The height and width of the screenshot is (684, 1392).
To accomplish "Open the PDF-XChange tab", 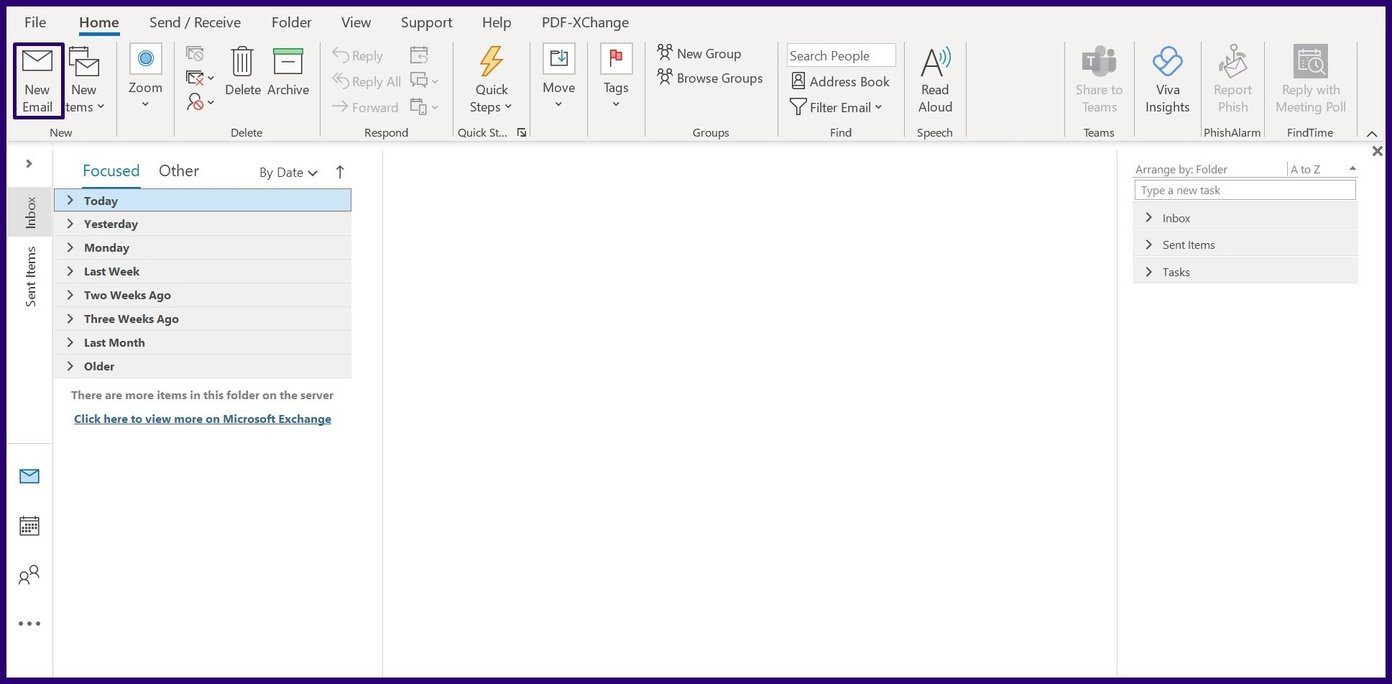I will coord(585,22).
